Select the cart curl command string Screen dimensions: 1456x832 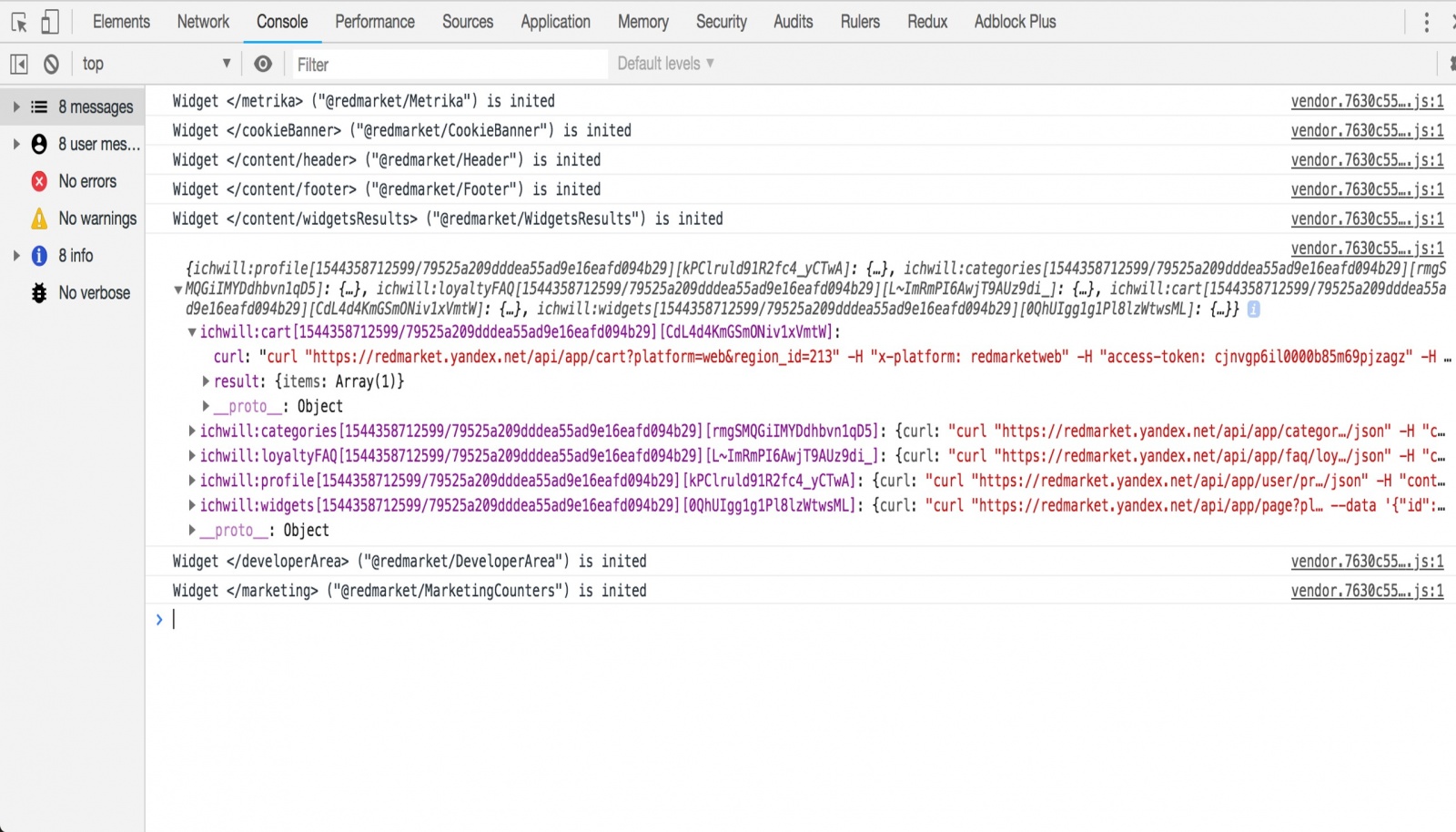coord(854,357)
